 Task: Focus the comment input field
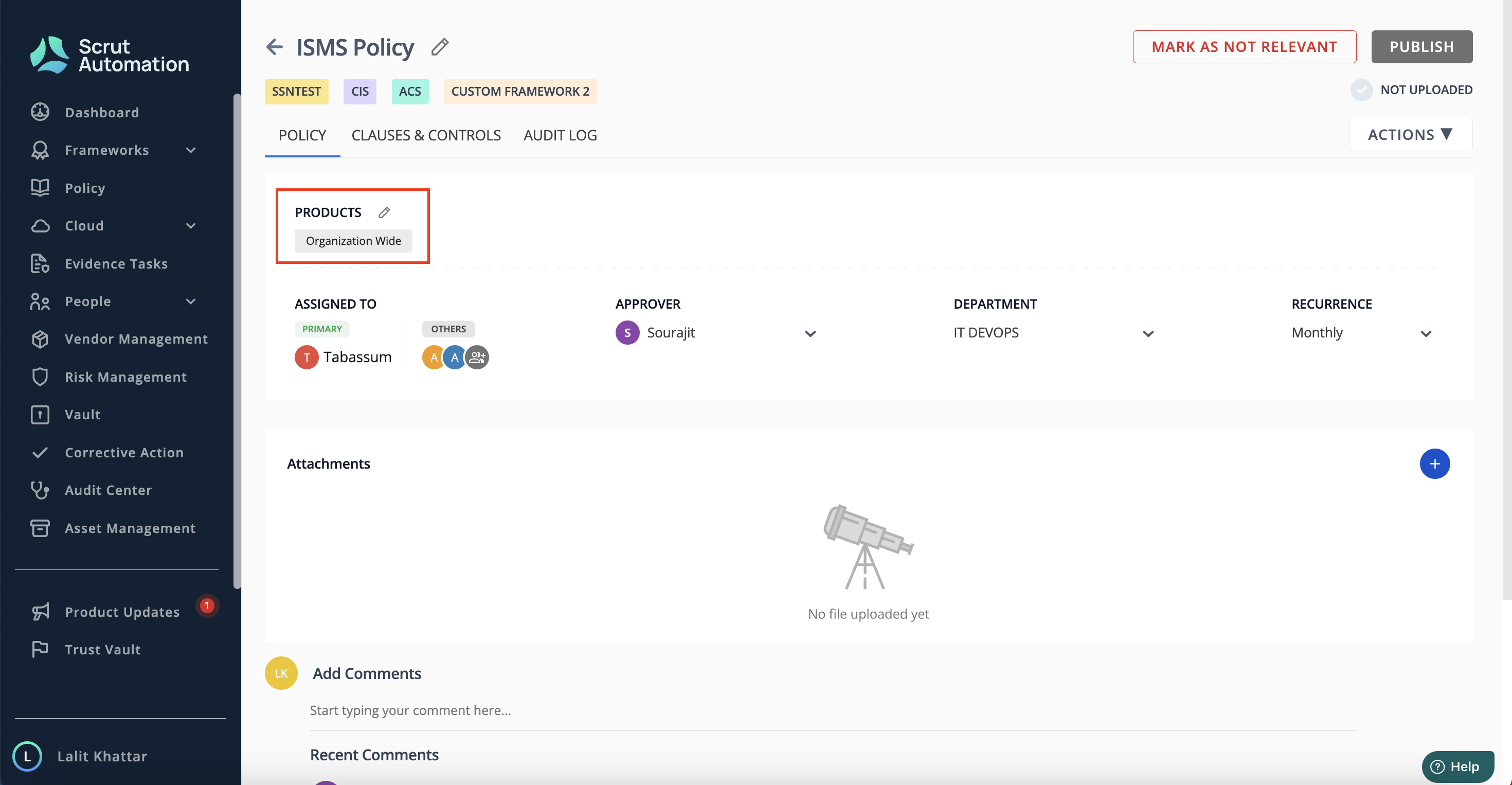pos(833,710)
